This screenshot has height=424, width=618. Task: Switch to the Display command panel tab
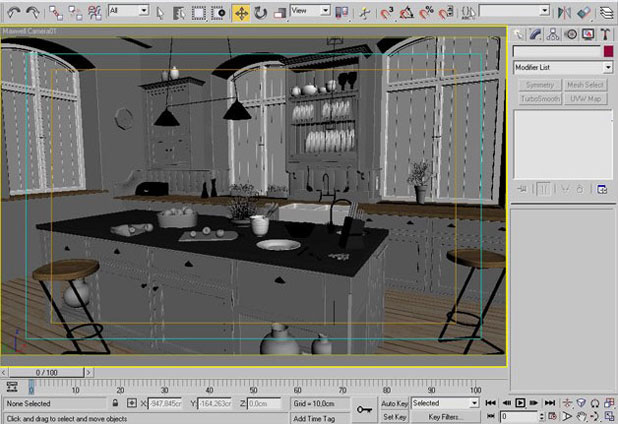pos(588,34)
